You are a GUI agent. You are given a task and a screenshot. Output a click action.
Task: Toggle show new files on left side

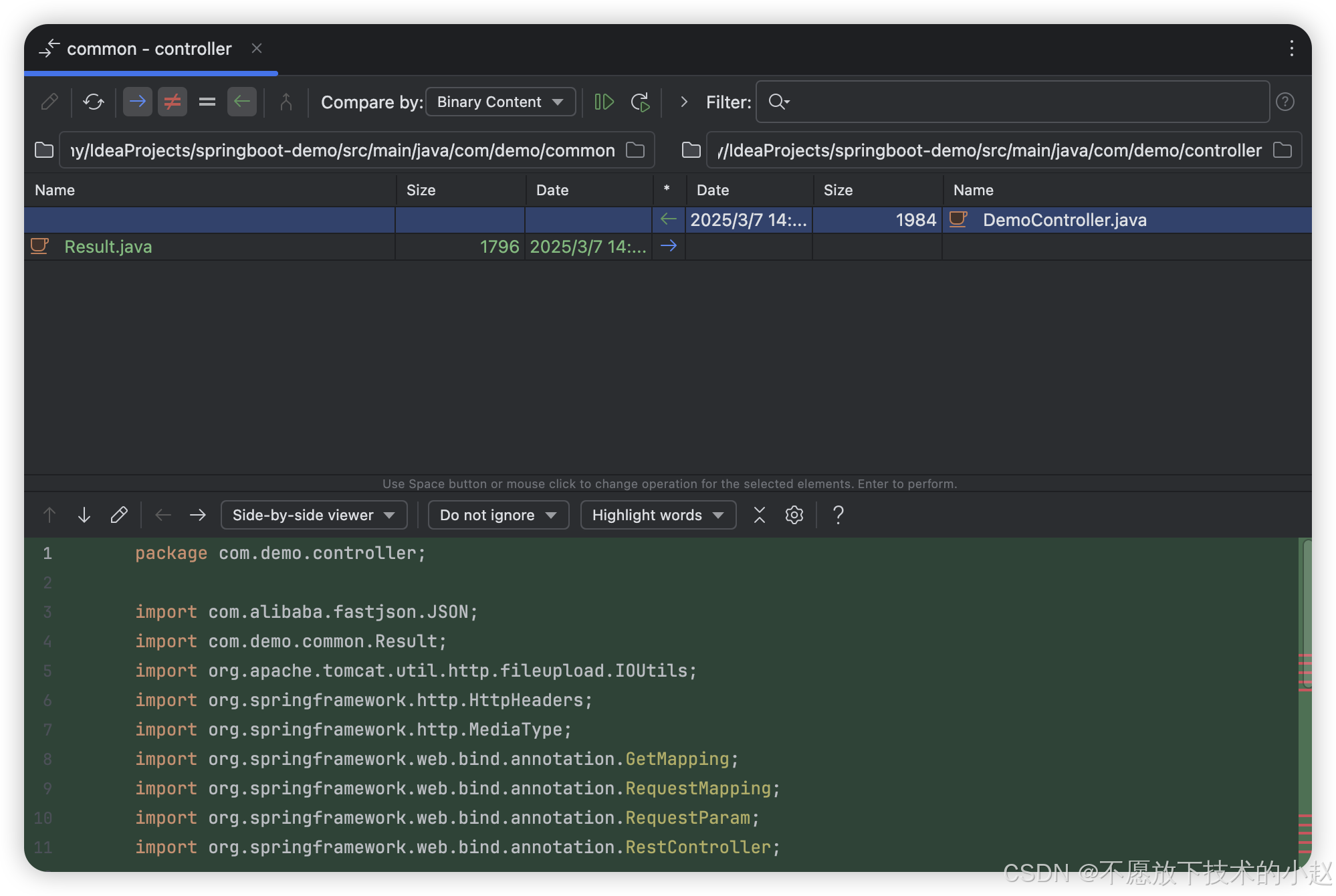(x=138, y=102)
